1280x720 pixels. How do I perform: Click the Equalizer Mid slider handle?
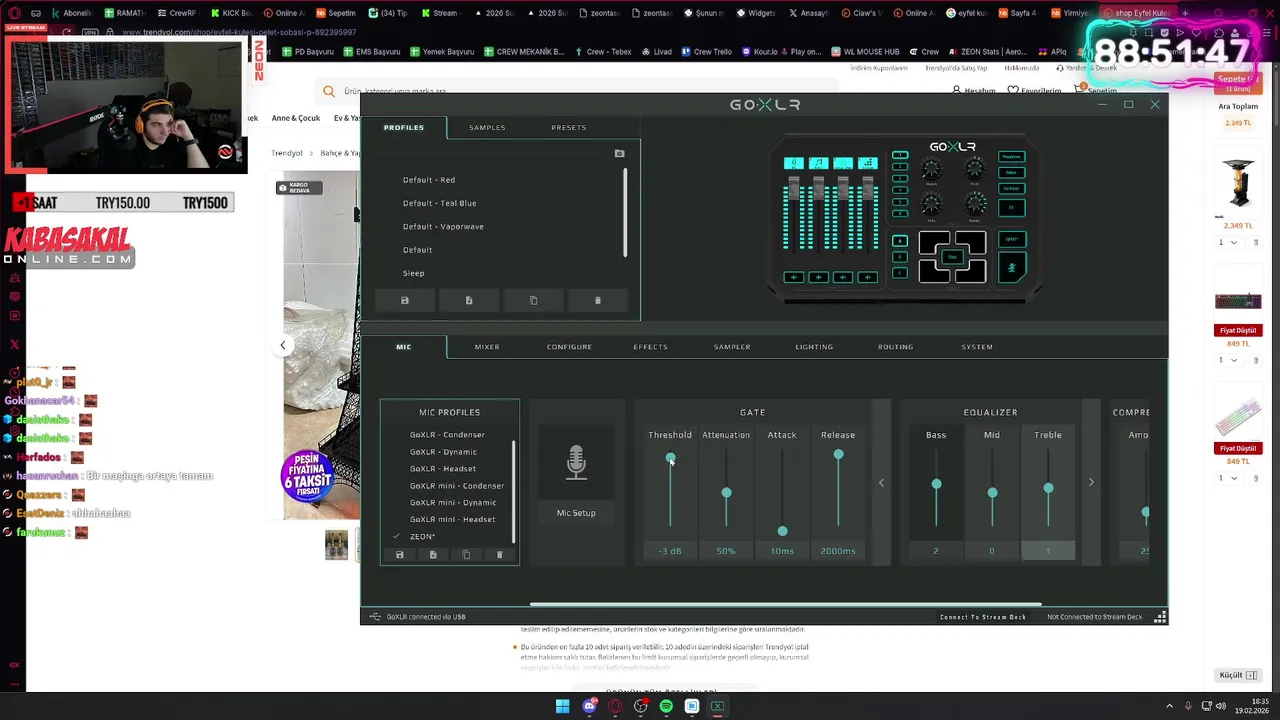[992, 492]
